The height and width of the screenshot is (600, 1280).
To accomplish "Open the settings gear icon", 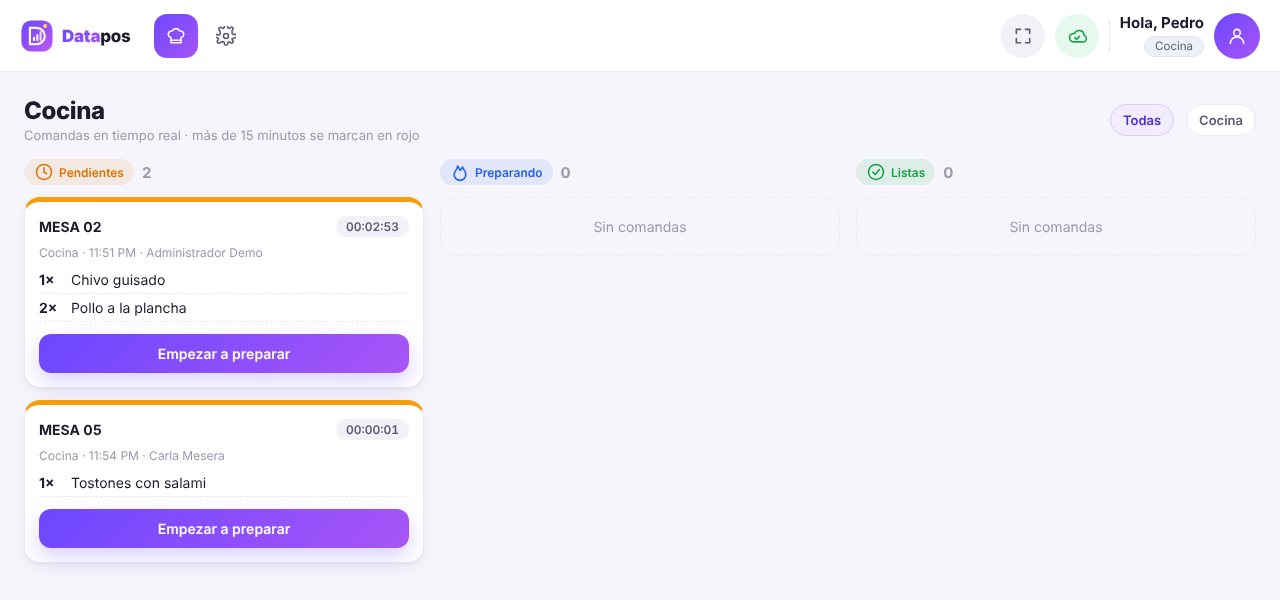I will point(226,36).
